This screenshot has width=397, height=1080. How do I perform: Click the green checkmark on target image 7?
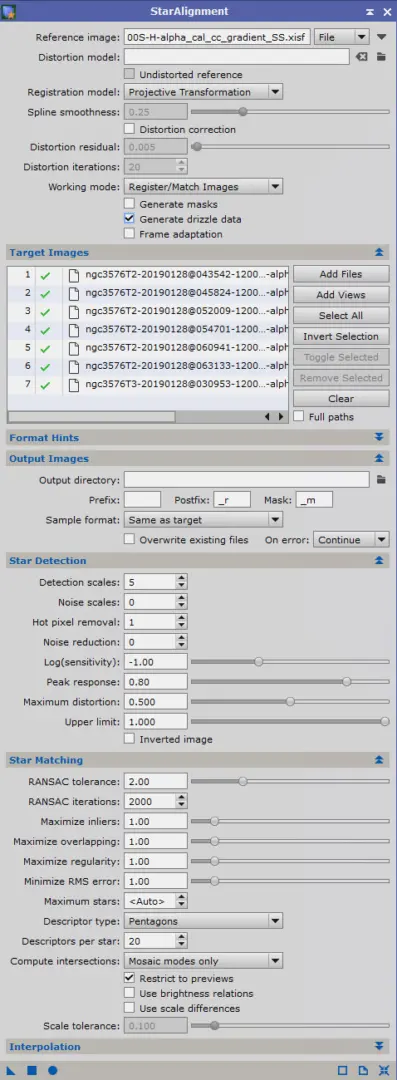(x=45, y=385)
